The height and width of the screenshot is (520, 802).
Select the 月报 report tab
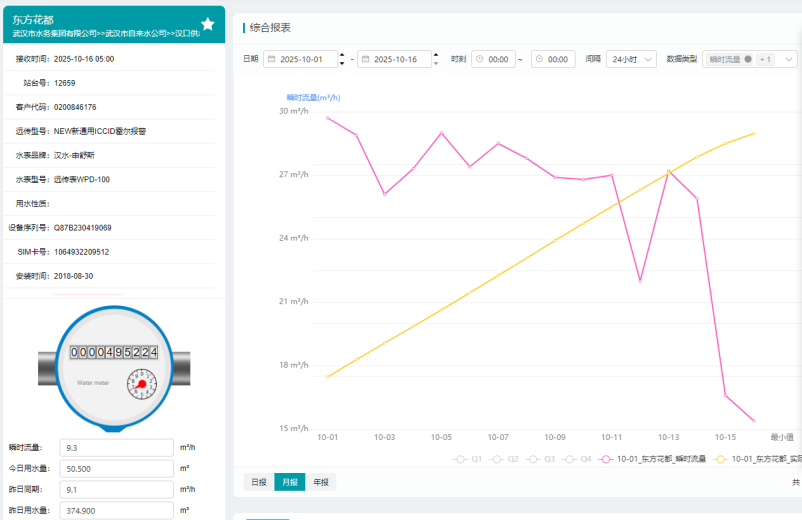[289, 482]
